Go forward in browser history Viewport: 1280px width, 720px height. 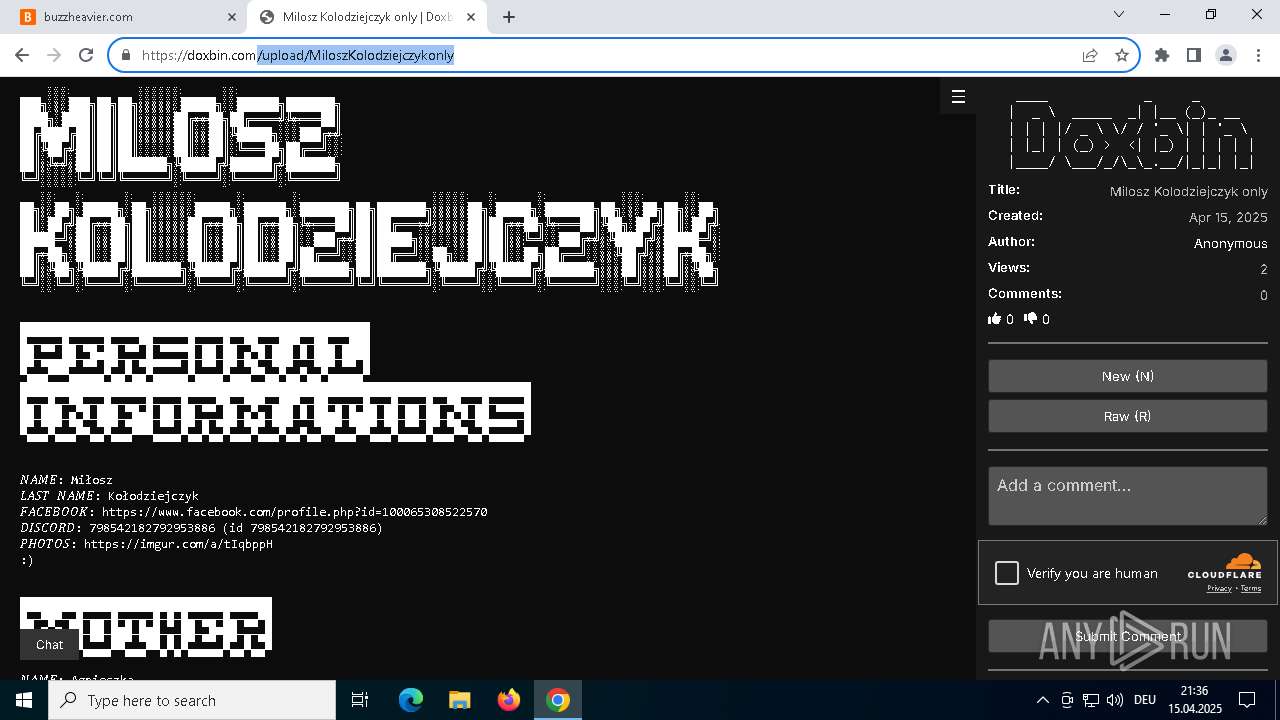[54, 55]
